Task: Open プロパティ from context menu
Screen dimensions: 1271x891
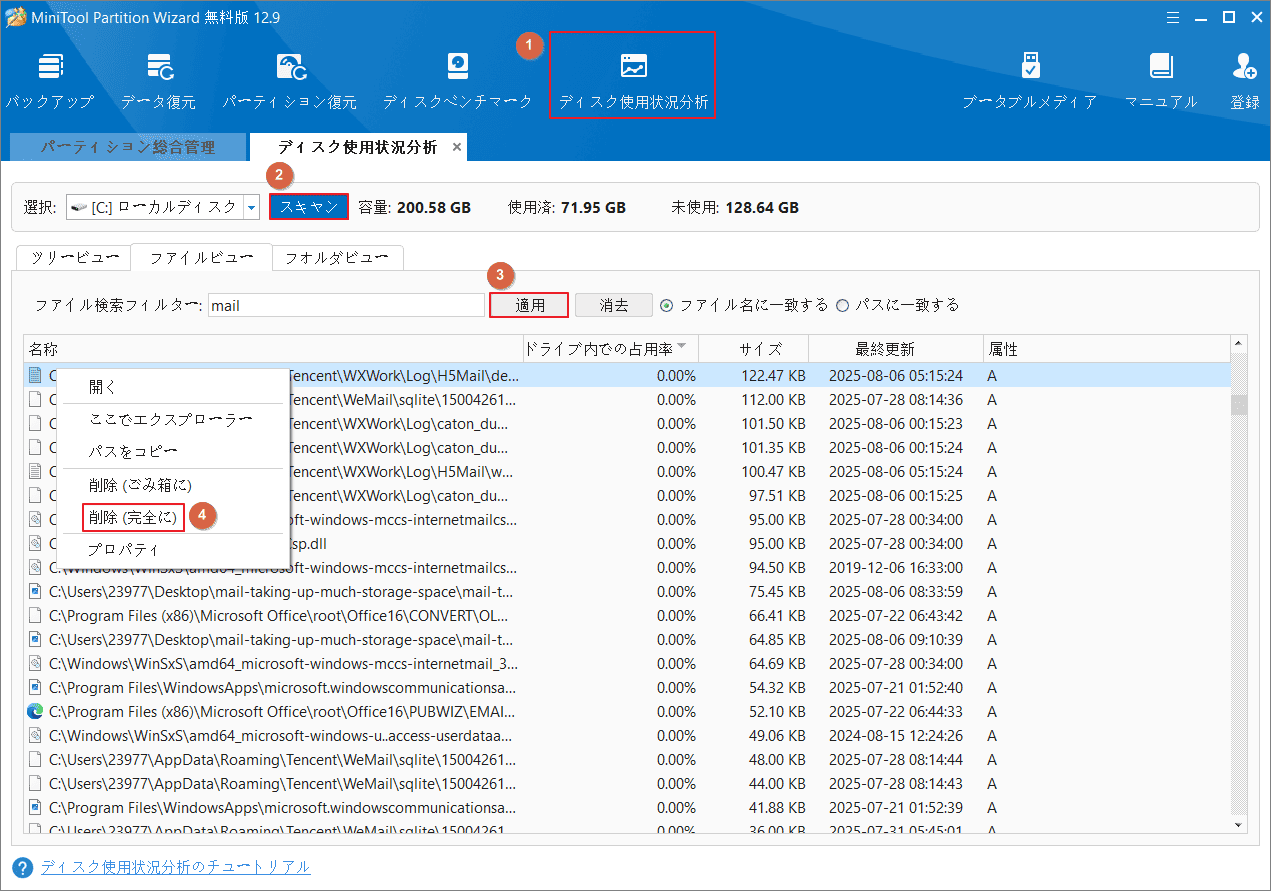Action: pyautogui.click(x=173, y=549)
